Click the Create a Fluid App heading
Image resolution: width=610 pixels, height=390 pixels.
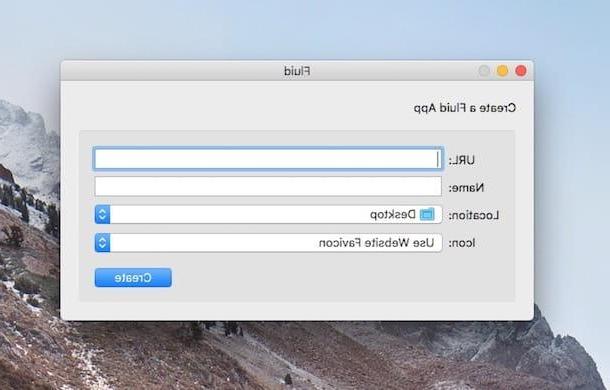465,108
